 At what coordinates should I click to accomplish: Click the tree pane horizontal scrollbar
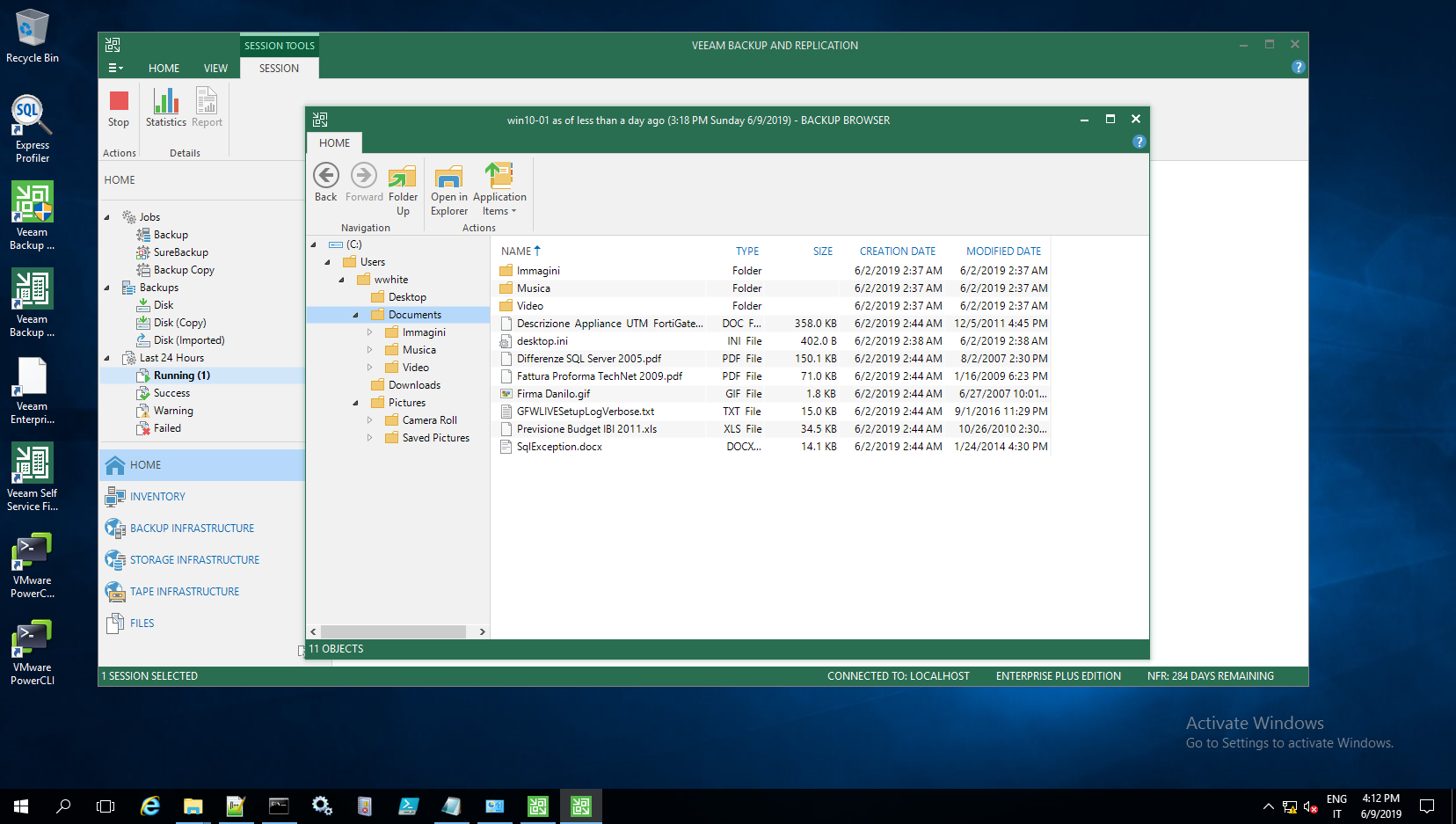(x=393, y=632)
